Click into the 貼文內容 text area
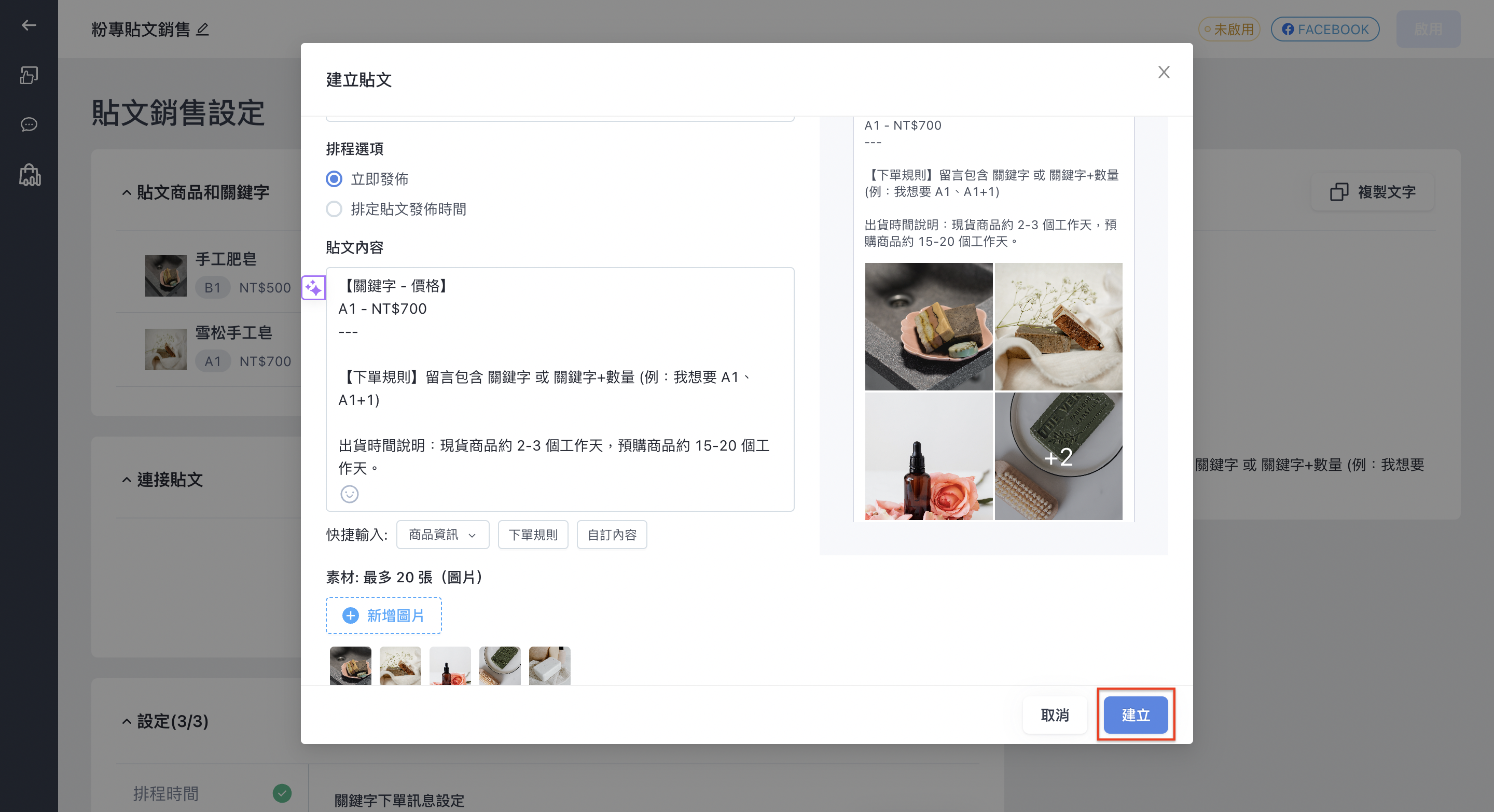This screenshot has height=812, width=1494. 560,388
